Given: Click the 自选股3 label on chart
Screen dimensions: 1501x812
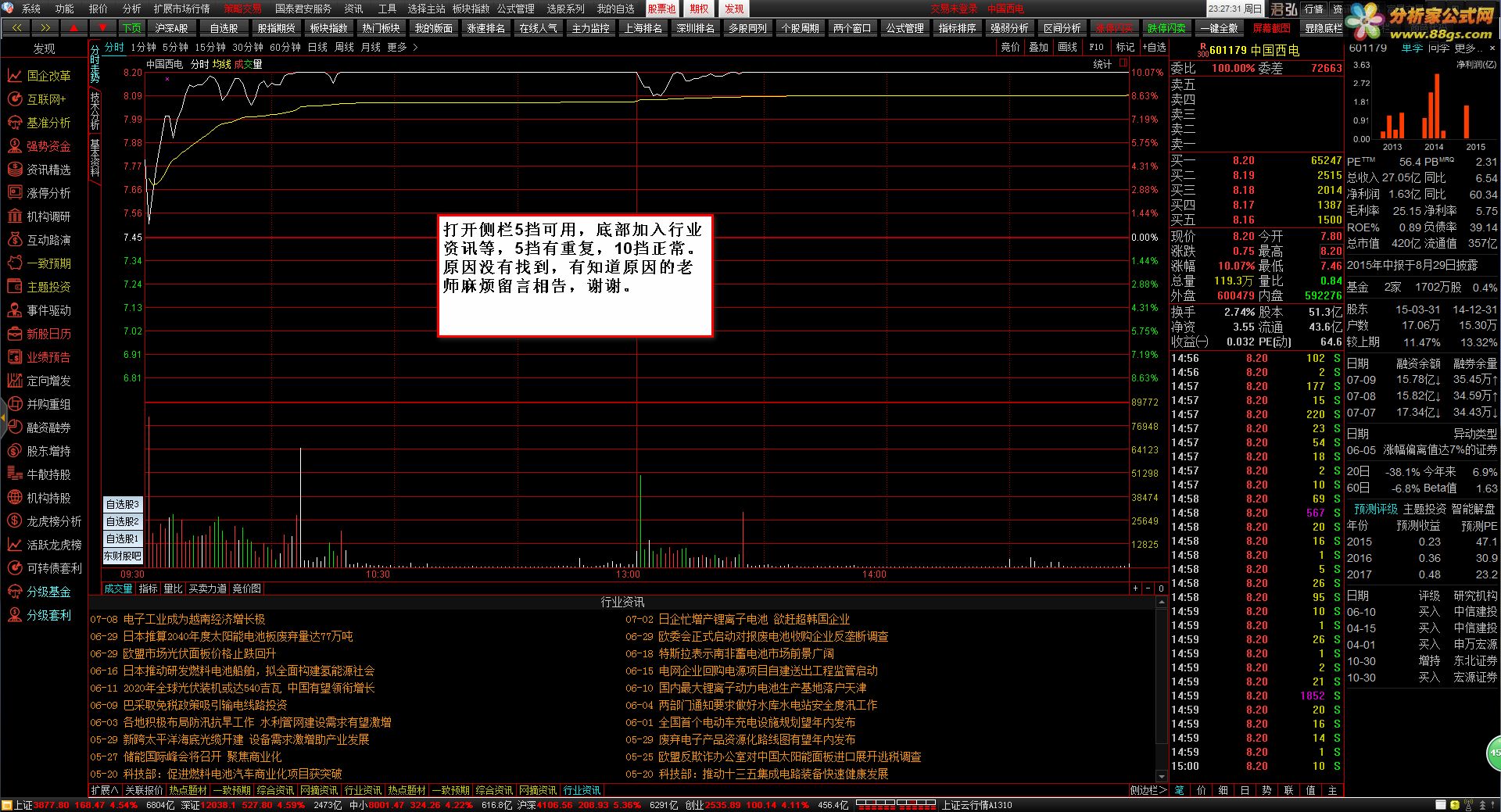Looking at the screenshot, I should point(123,504).
